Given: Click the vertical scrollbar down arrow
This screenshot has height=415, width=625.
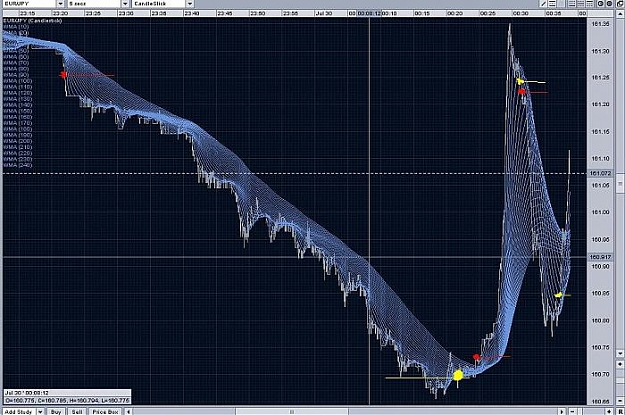Looking at the screenshot, I should pos(620,353).
